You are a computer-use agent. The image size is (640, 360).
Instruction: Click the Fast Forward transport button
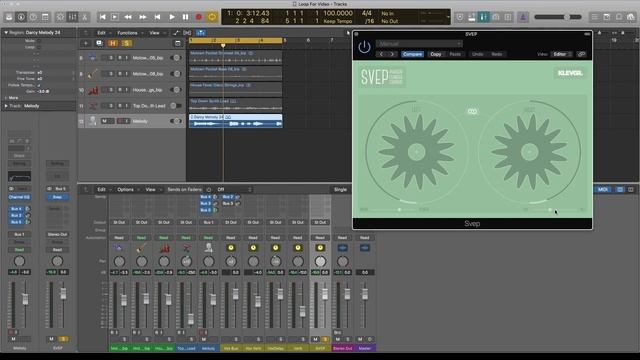[x=142, y=17]
